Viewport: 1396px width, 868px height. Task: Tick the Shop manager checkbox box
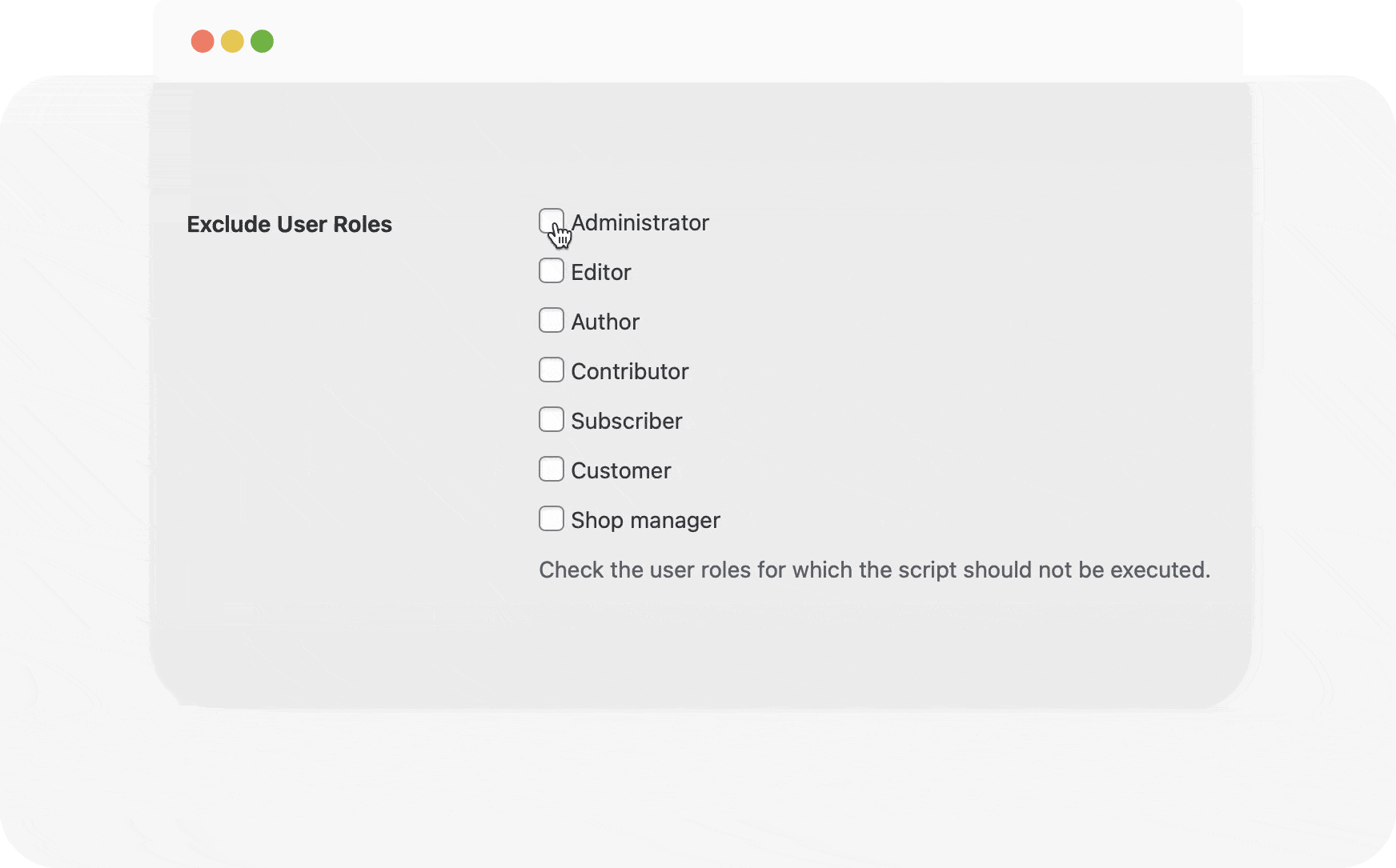pos(552,518)
